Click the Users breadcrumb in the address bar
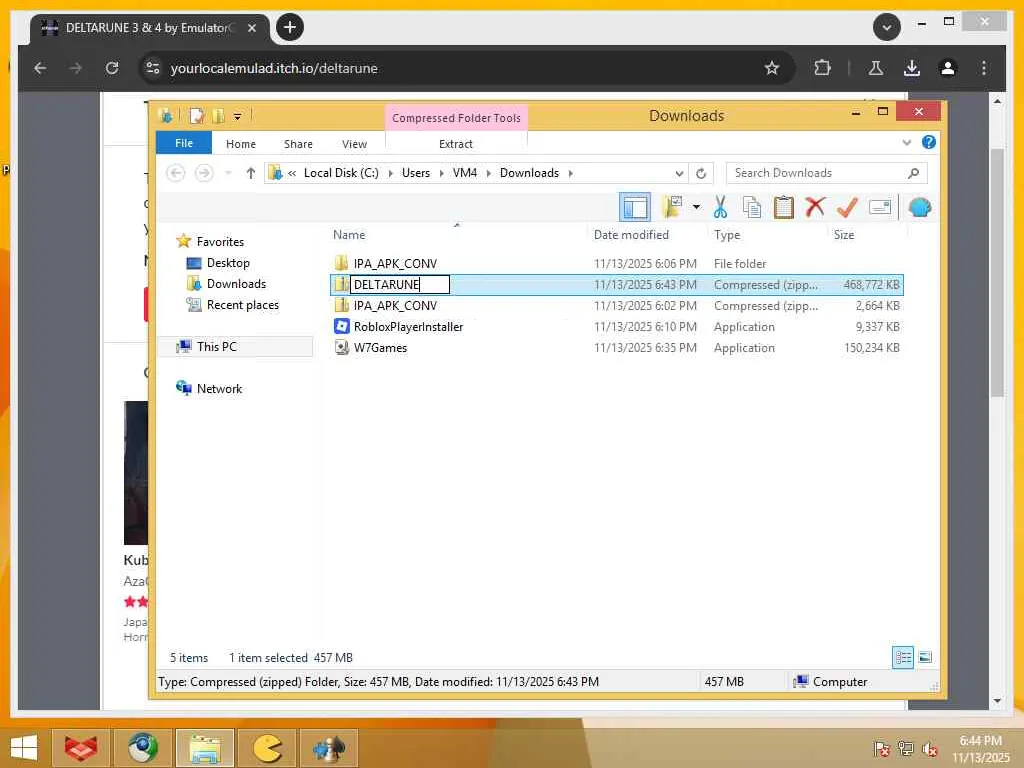The image size is (1024, 768). pos(415,173)
